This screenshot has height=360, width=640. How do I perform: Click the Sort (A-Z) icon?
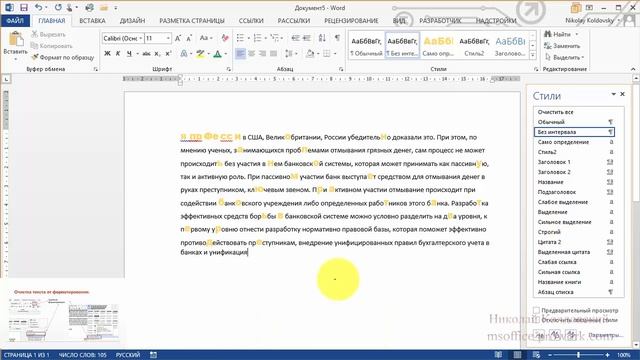pos(322,38)
